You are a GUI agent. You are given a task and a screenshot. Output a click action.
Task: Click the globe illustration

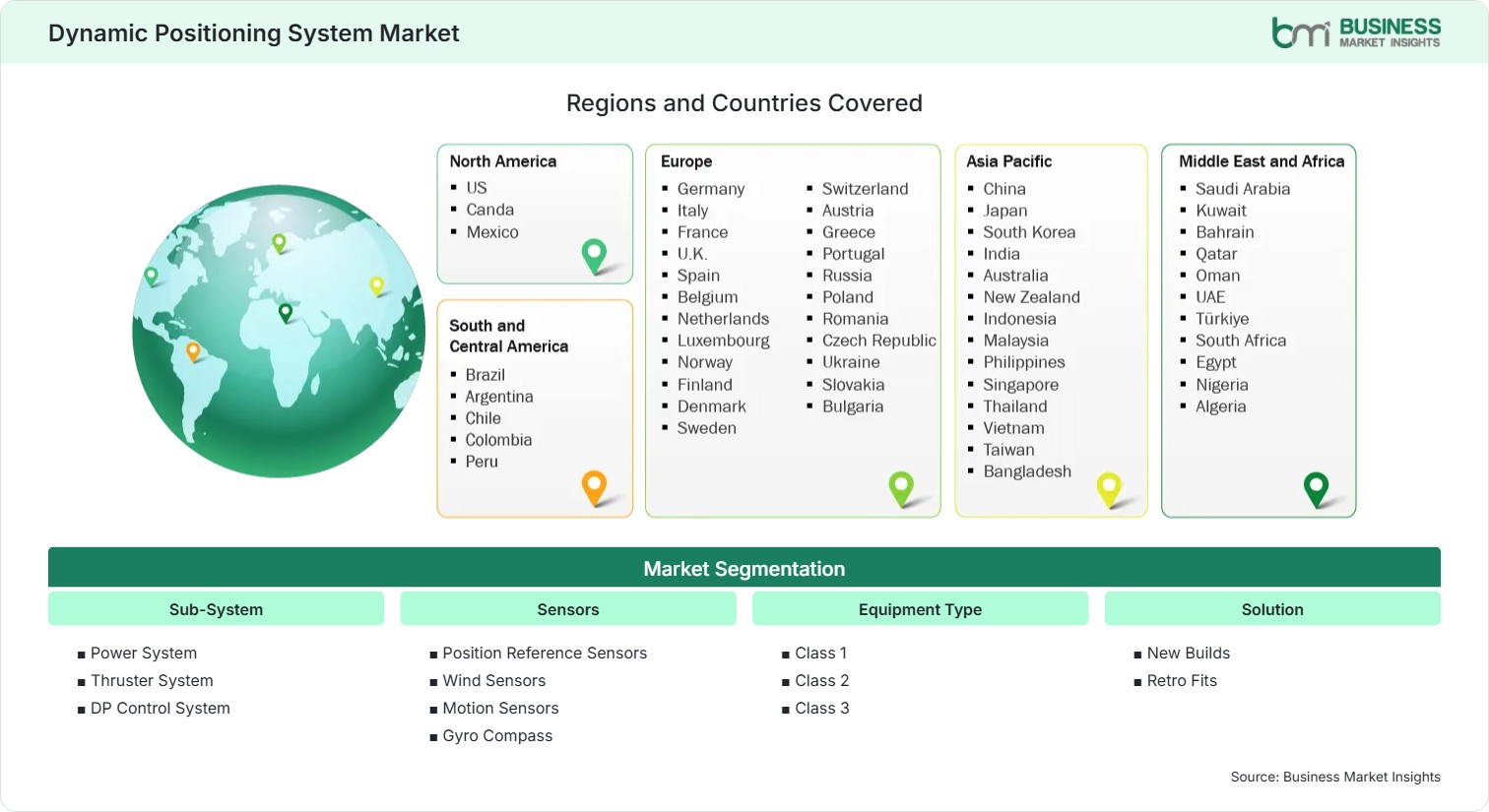point(280,331)
